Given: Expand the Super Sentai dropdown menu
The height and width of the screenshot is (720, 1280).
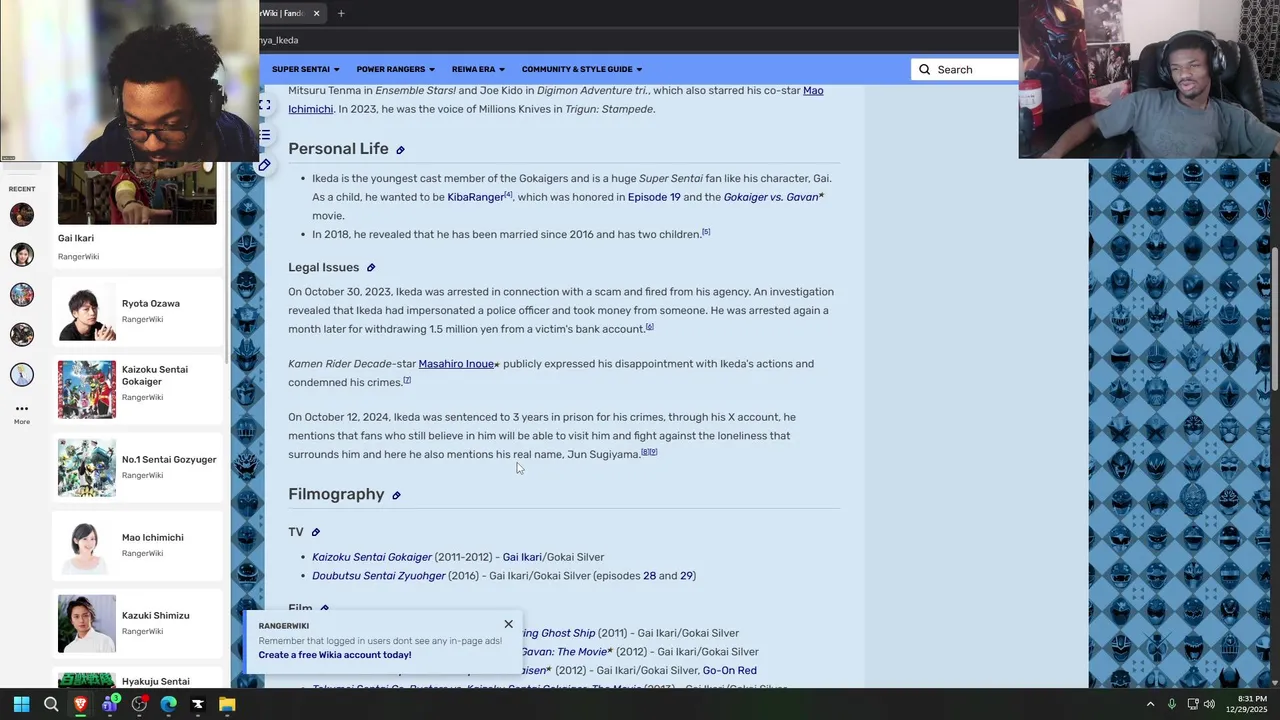Looking at the screenshot, I should pos(306,69).
